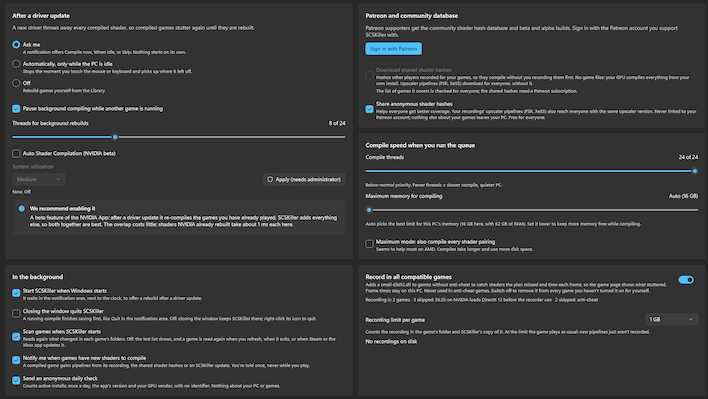Click 'Apply (needs administrator)' button
The image size is (708, 399).
(304, 179)
